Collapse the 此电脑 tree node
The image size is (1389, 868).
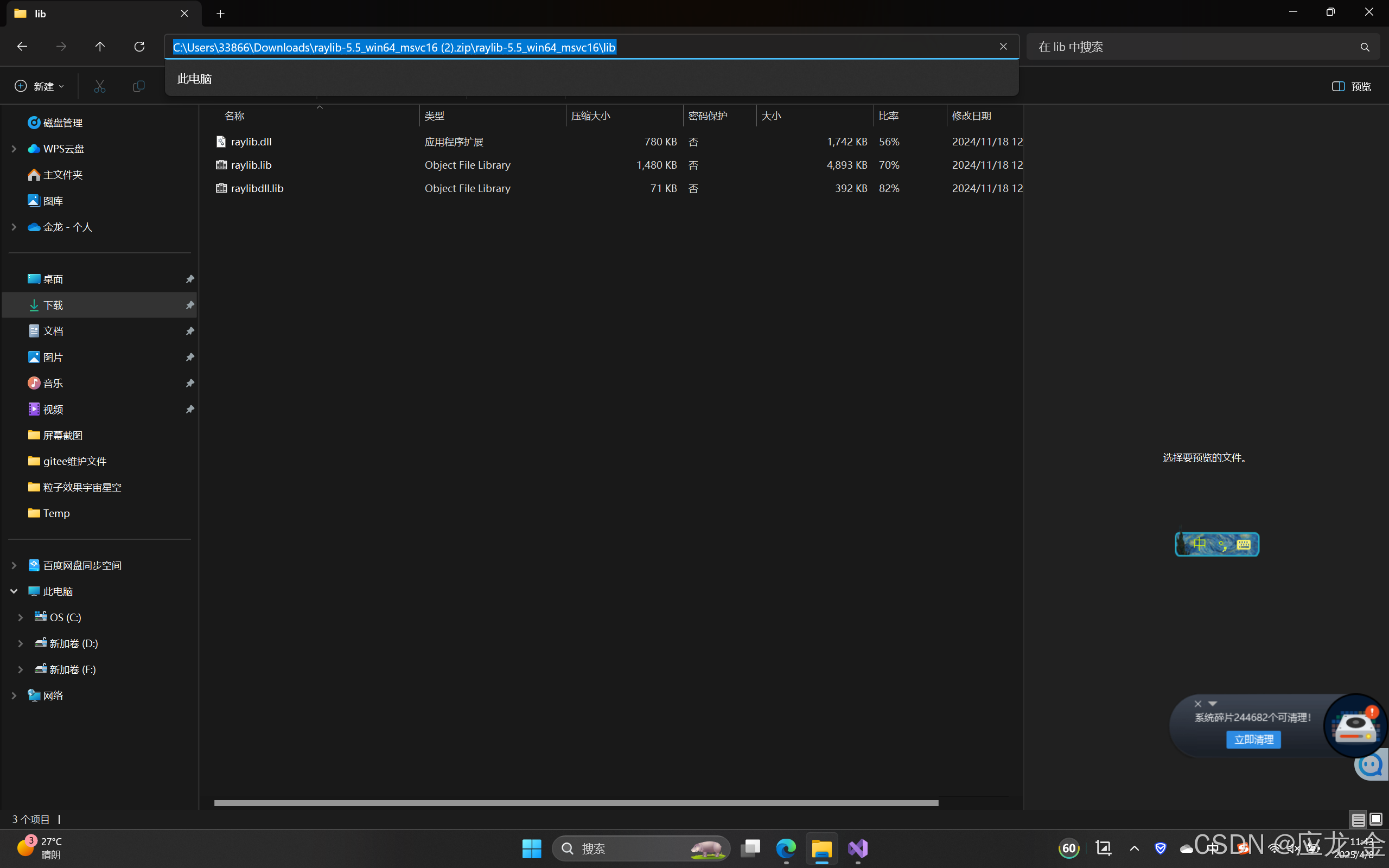click(13, 591)
